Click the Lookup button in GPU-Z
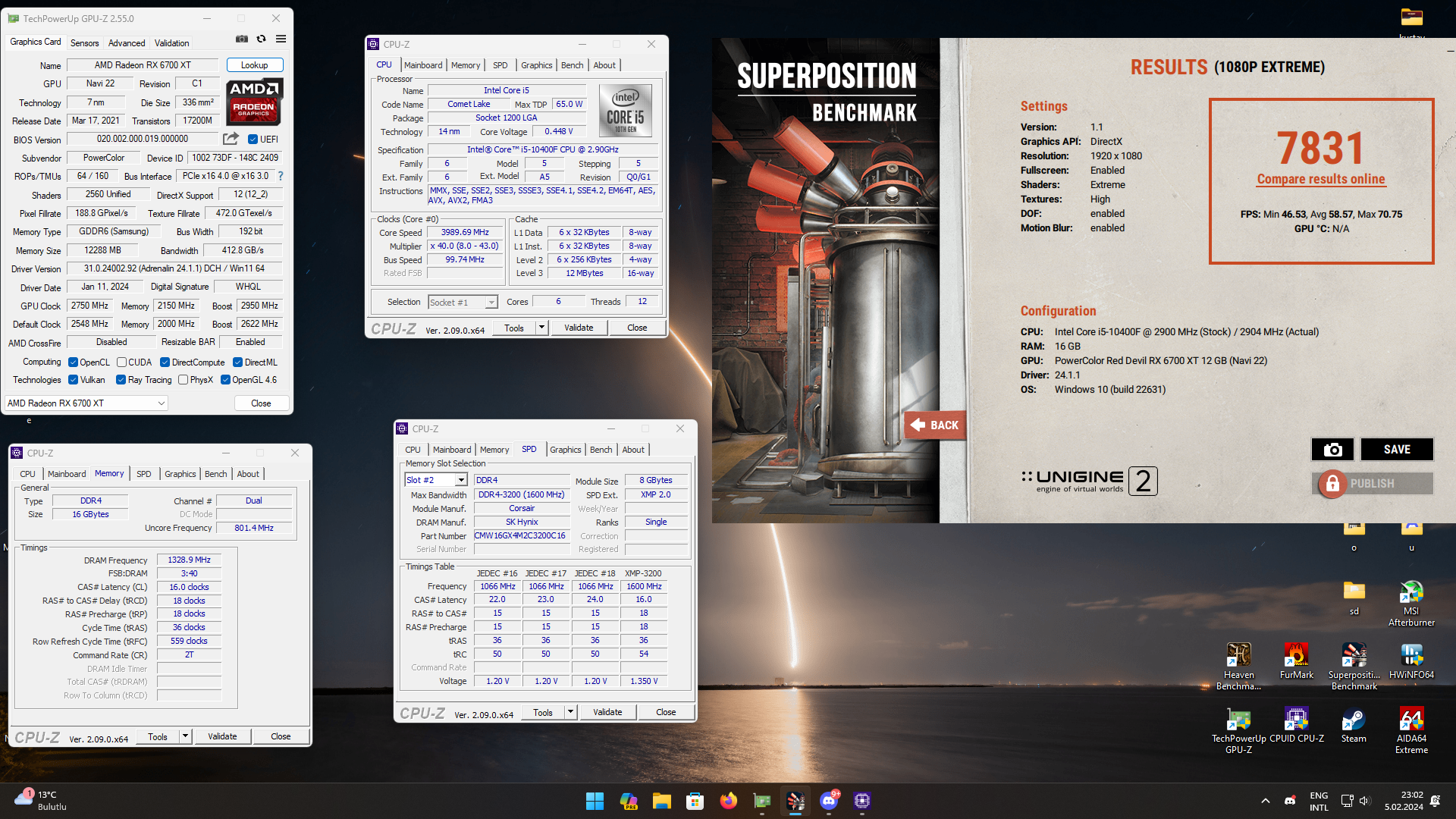This screenshot has height=819, width=1456. (x=255, y=65)
